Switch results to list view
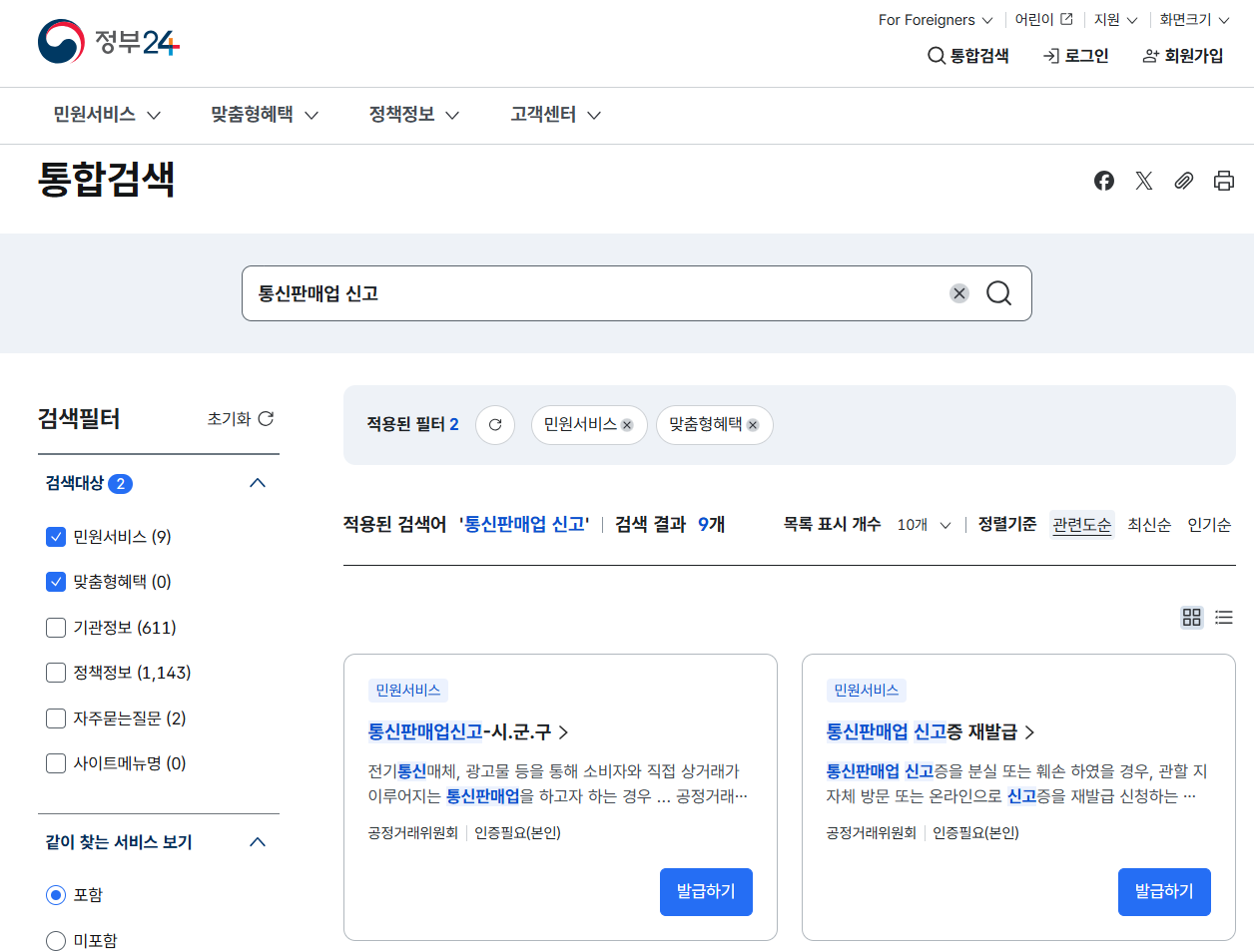The width and height of the screenshot is (1254, 952). 1224,618
